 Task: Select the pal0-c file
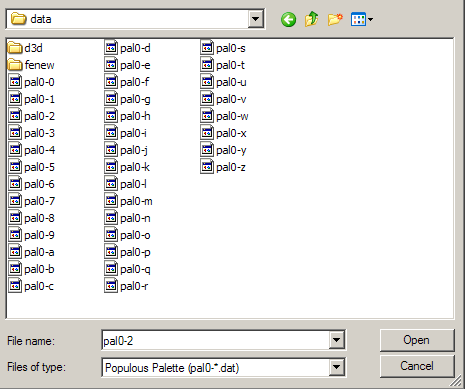pyautogui.click(x=31, y=286)
